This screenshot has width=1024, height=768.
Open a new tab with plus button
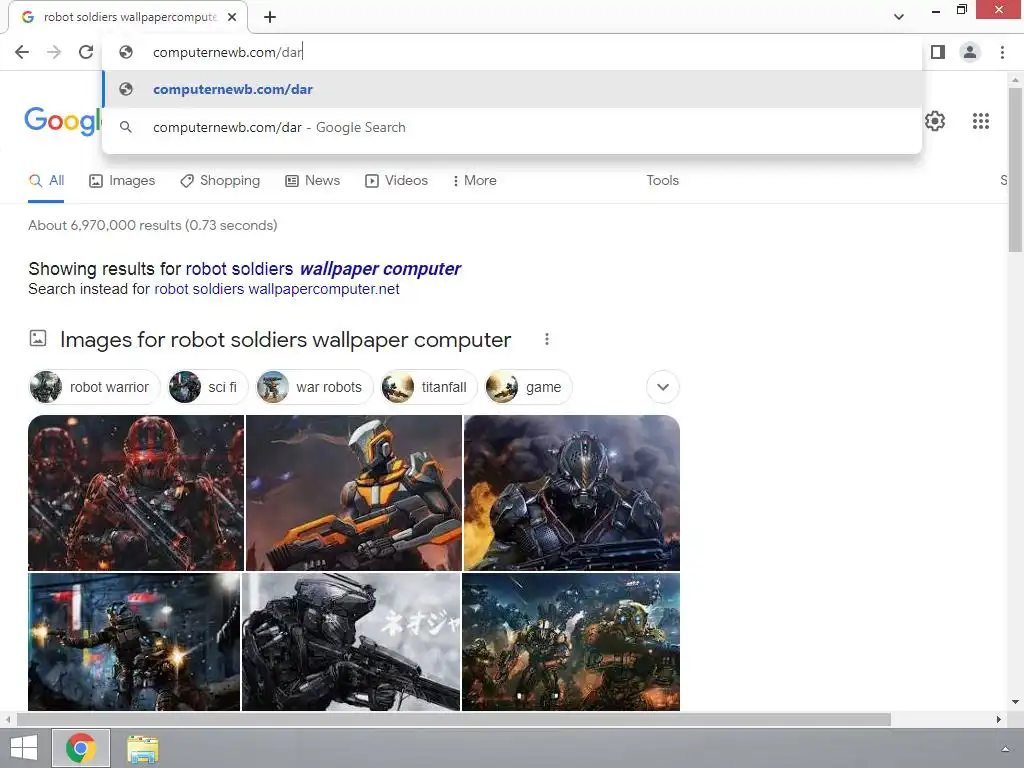click(x=270, y=17)
